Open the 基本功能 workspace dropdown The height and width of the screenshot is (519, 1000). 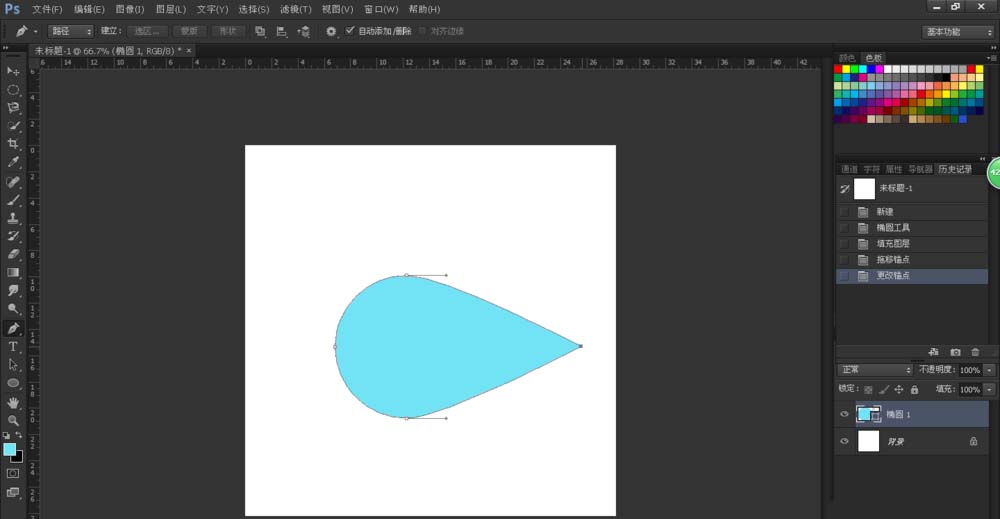tap(957, 31)
